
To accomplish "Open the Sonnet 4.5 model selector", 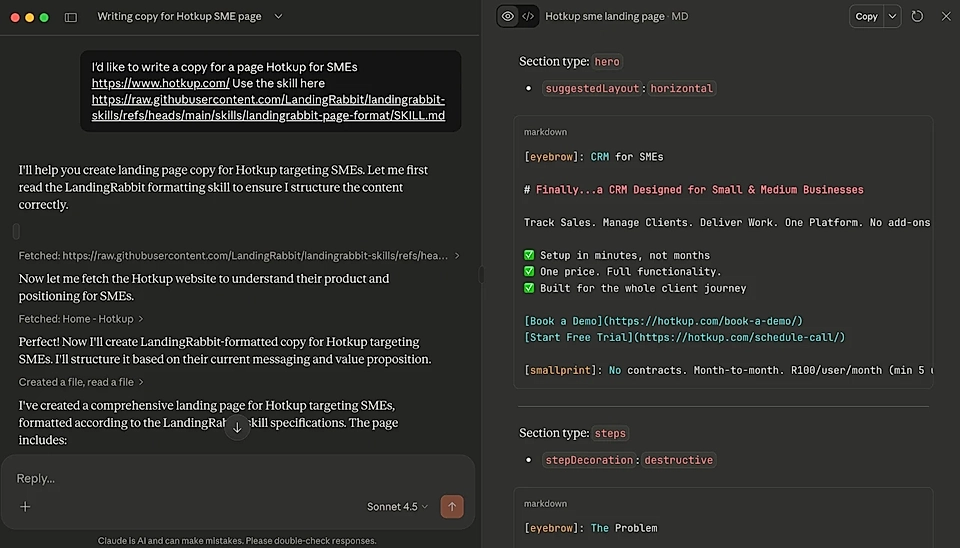I will coord(397,506).
